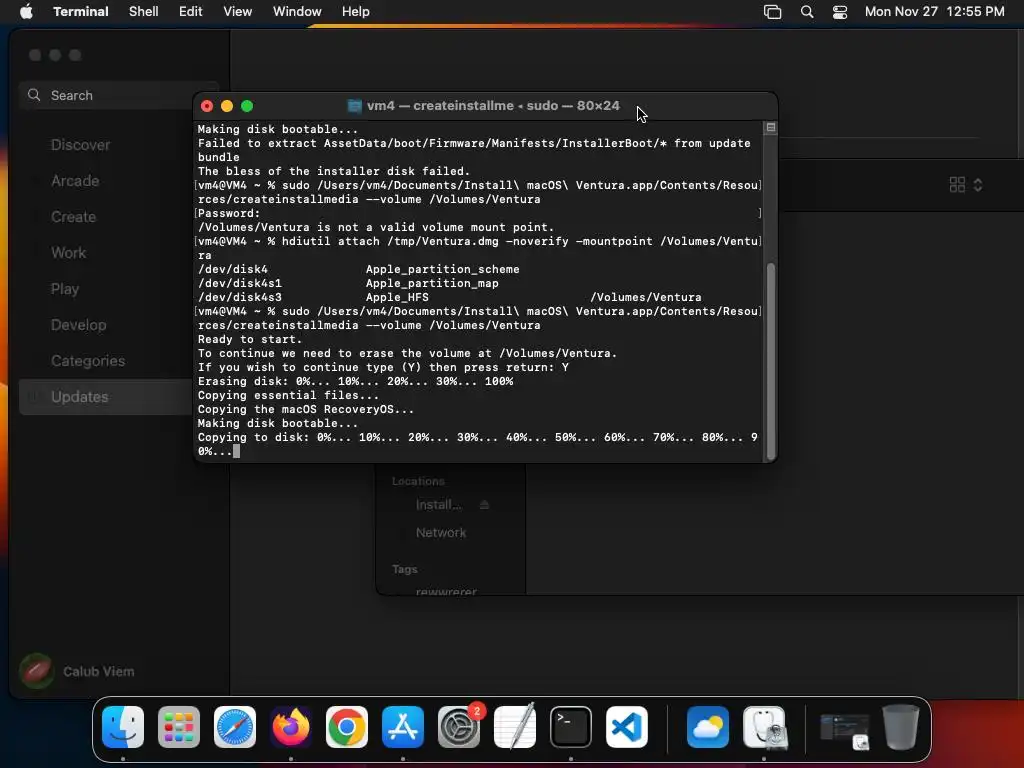The image size is (1024, 768).
Task: Click the Terminal title bar folder icon
Action: pyautogui.click(x=355, y=106)
